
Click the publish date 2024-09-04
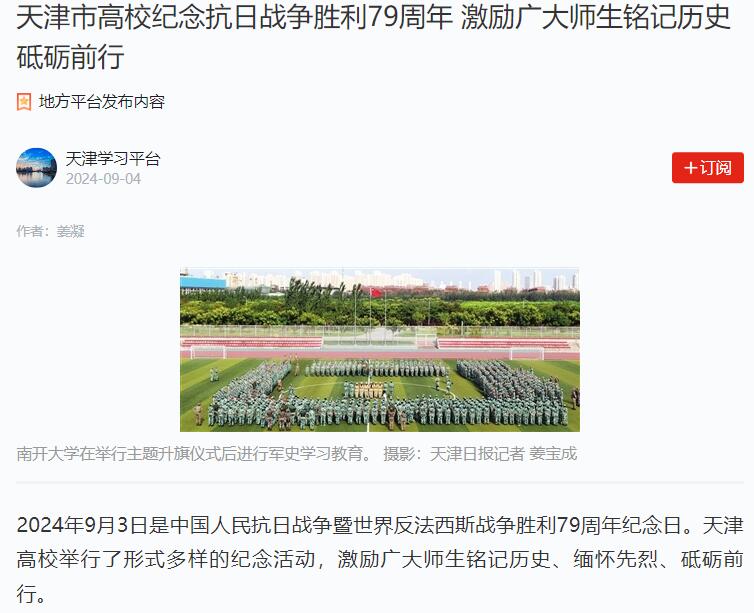coord(103,179)
